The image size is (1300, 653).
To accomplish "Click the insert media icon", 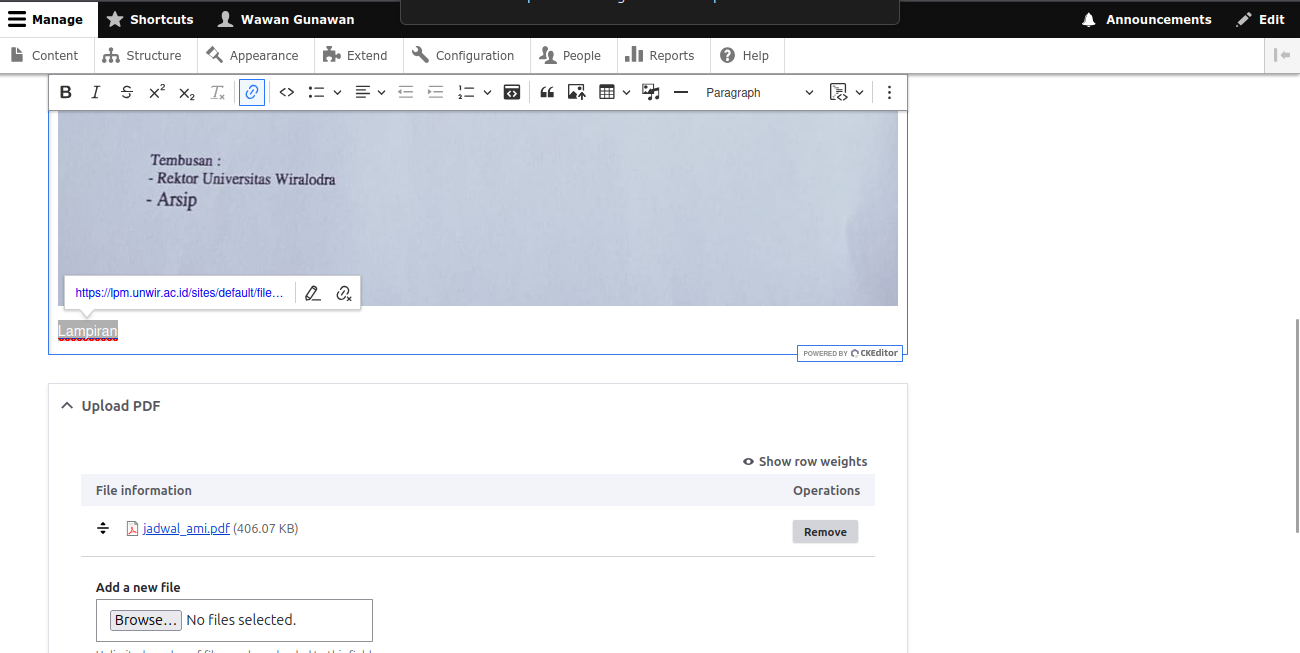I will [x=651, y=93].
